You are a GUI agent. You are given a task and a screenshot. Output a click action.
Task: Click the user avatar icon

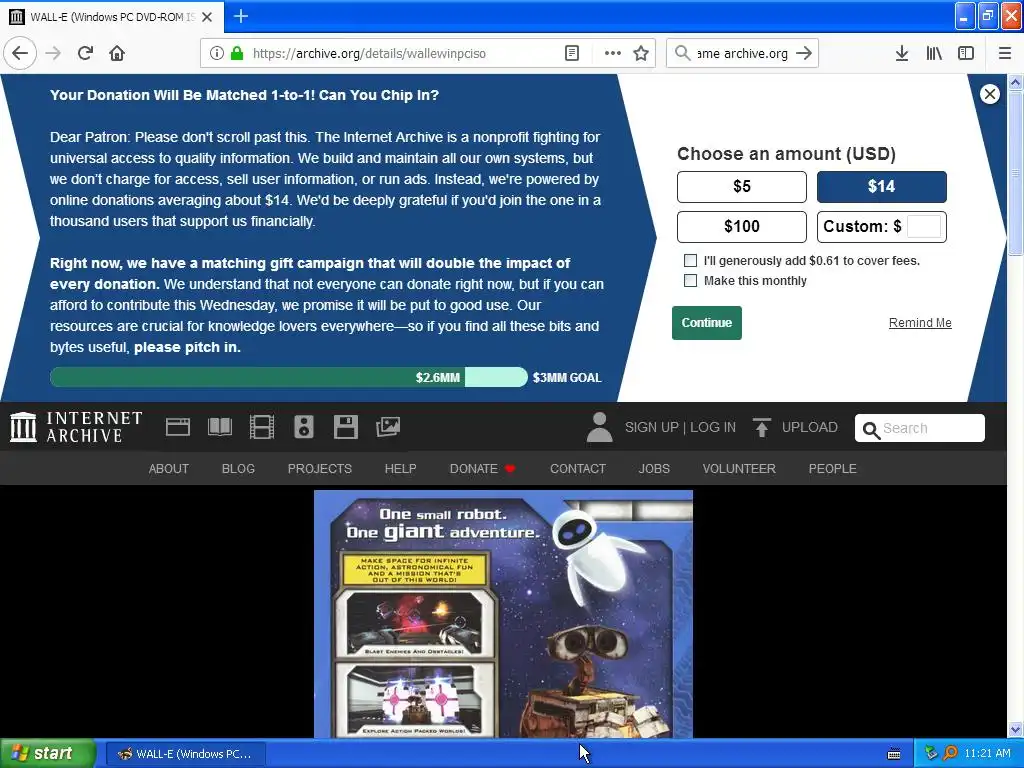coord(599,427)
